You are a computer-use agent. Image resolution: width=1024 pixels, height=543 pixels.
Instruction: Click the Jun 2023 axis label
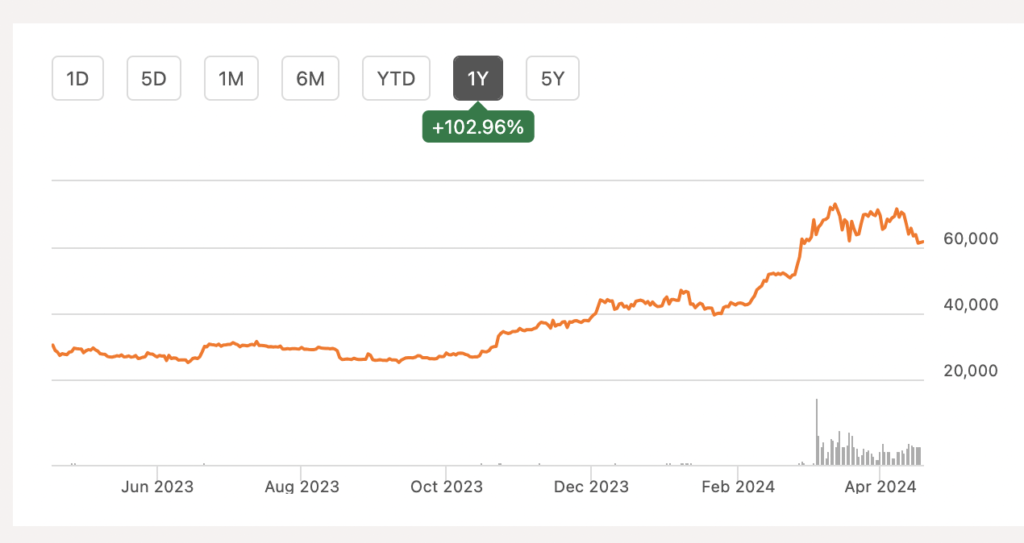(157, 487)
